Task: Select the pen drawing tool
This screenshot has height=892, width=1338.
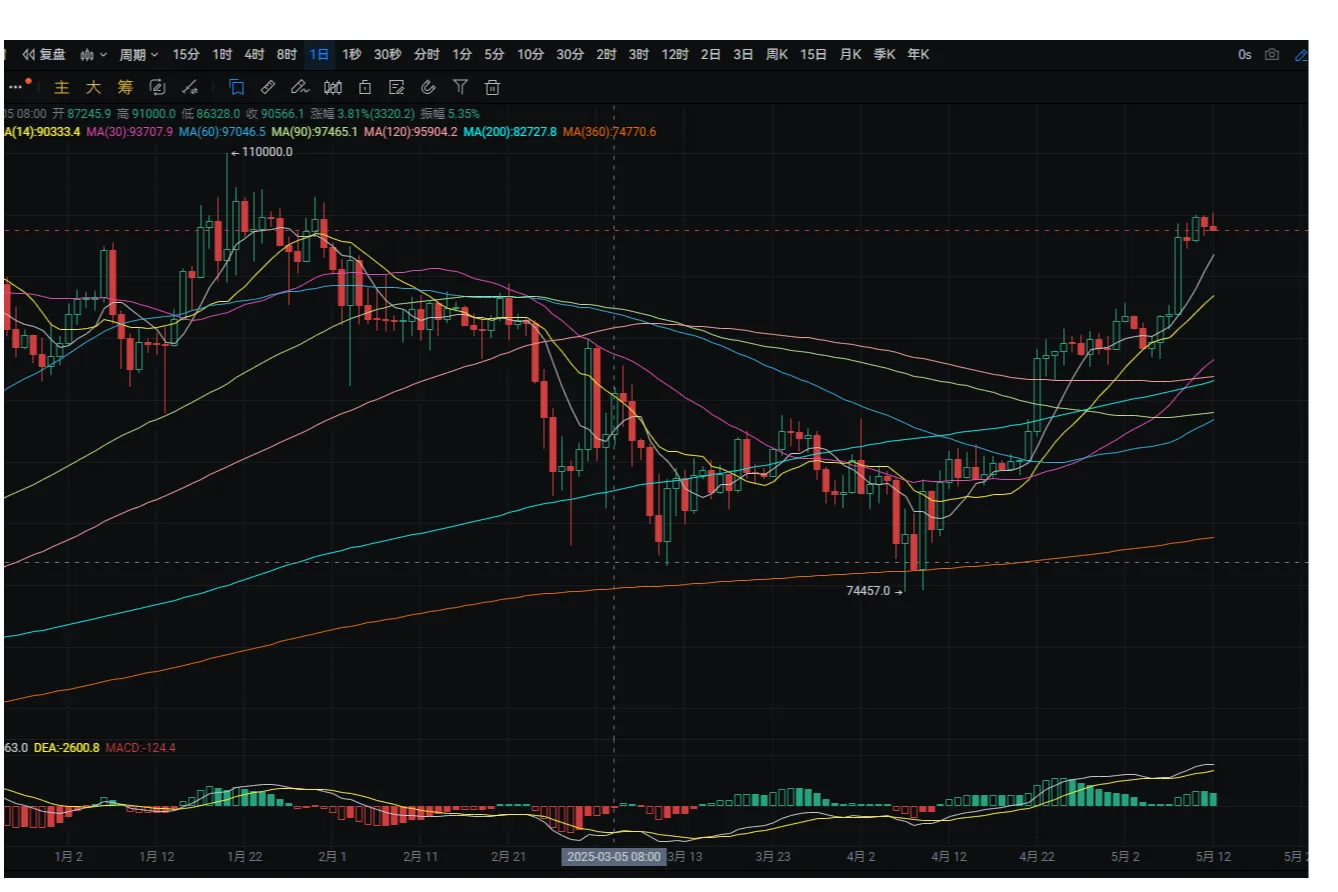Action: pos(300,87)
